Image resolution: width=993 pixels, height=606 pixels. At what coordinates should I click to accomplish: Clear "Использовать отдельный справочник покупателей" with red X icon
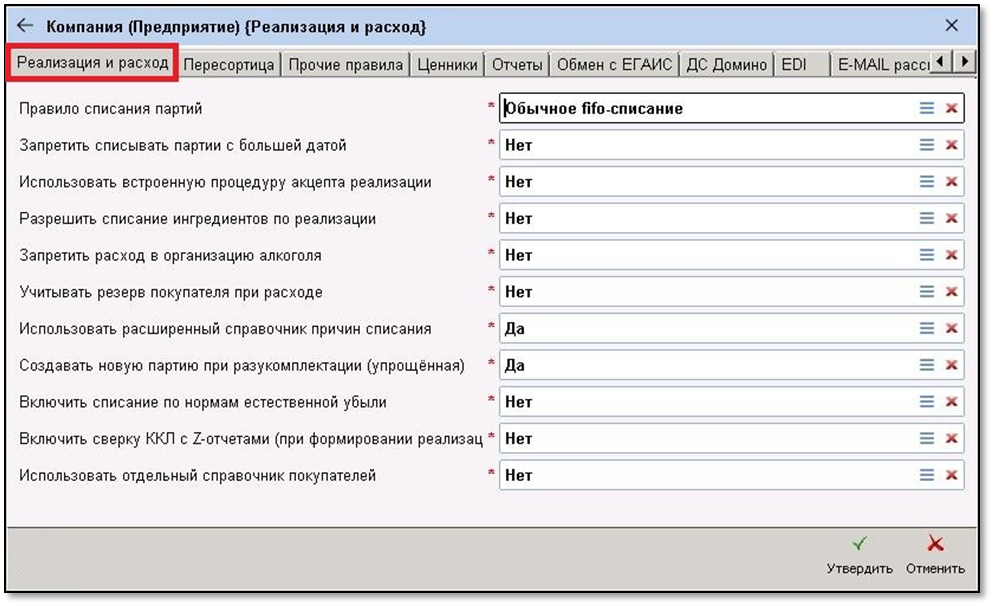pyautogui.click(x=951, y=474)
